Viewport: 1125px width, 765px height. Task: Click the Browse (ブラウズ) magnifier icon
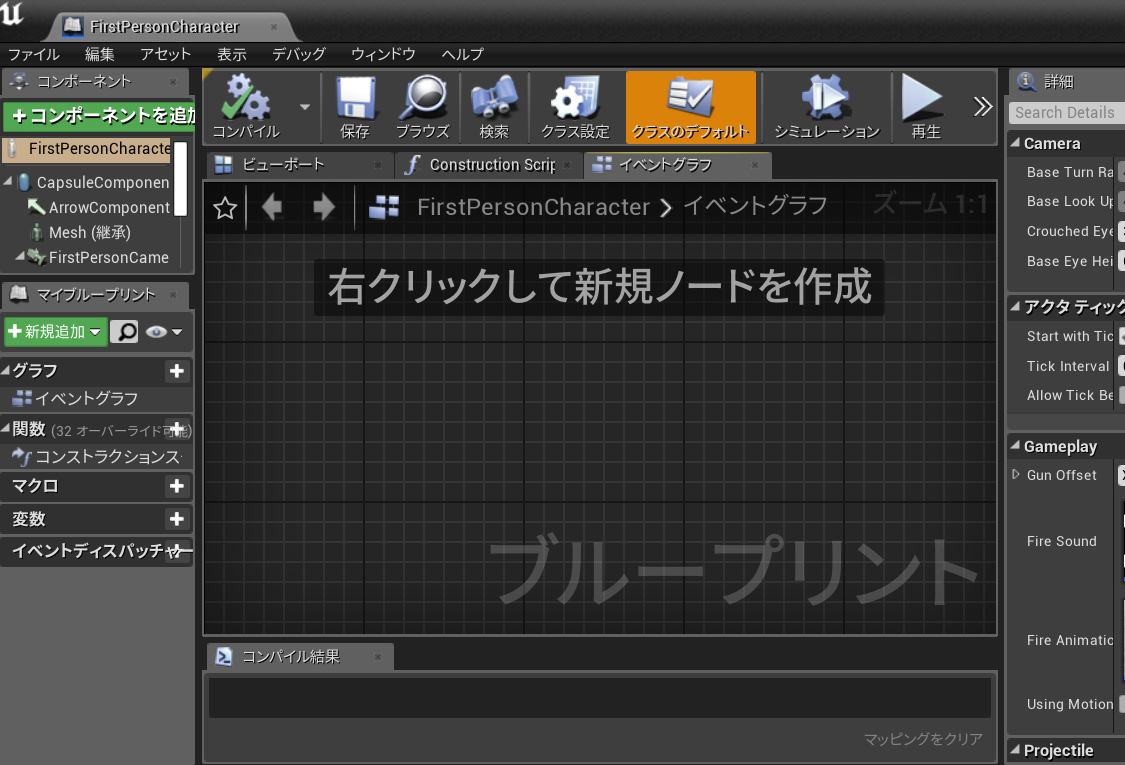pos(423,106)
